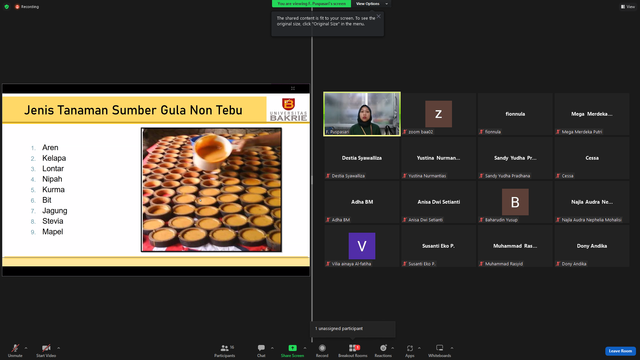This screenshot has height=360, width=640.
Task: Open the View Options dropdown
Action: click(x=371, y=4)
